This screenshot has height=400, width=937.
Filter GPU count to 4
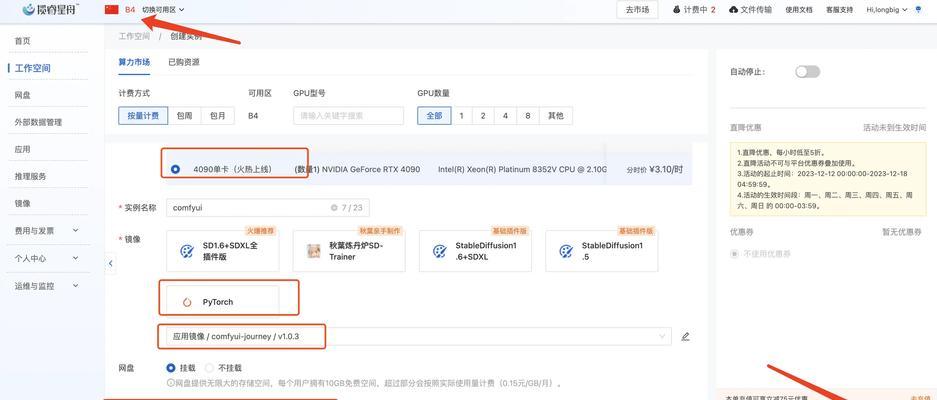[x=505, y=116]
